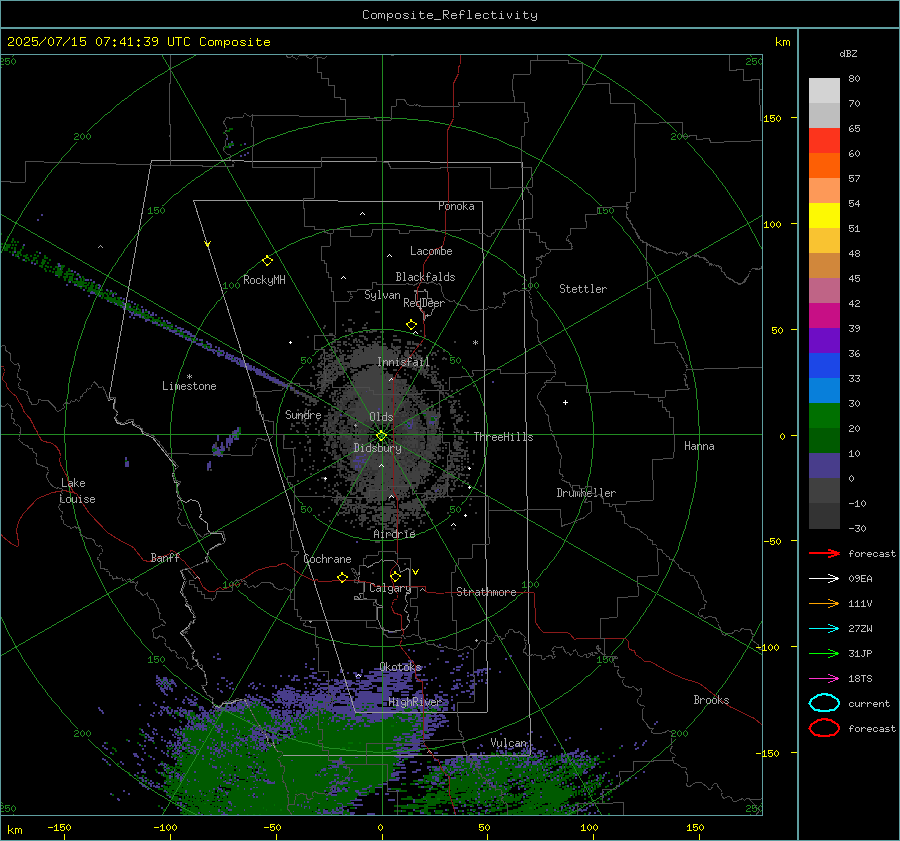Viewport: 900px width, 841px height.
Task: Click the Vulcan label
Action: tap(509, 743)
